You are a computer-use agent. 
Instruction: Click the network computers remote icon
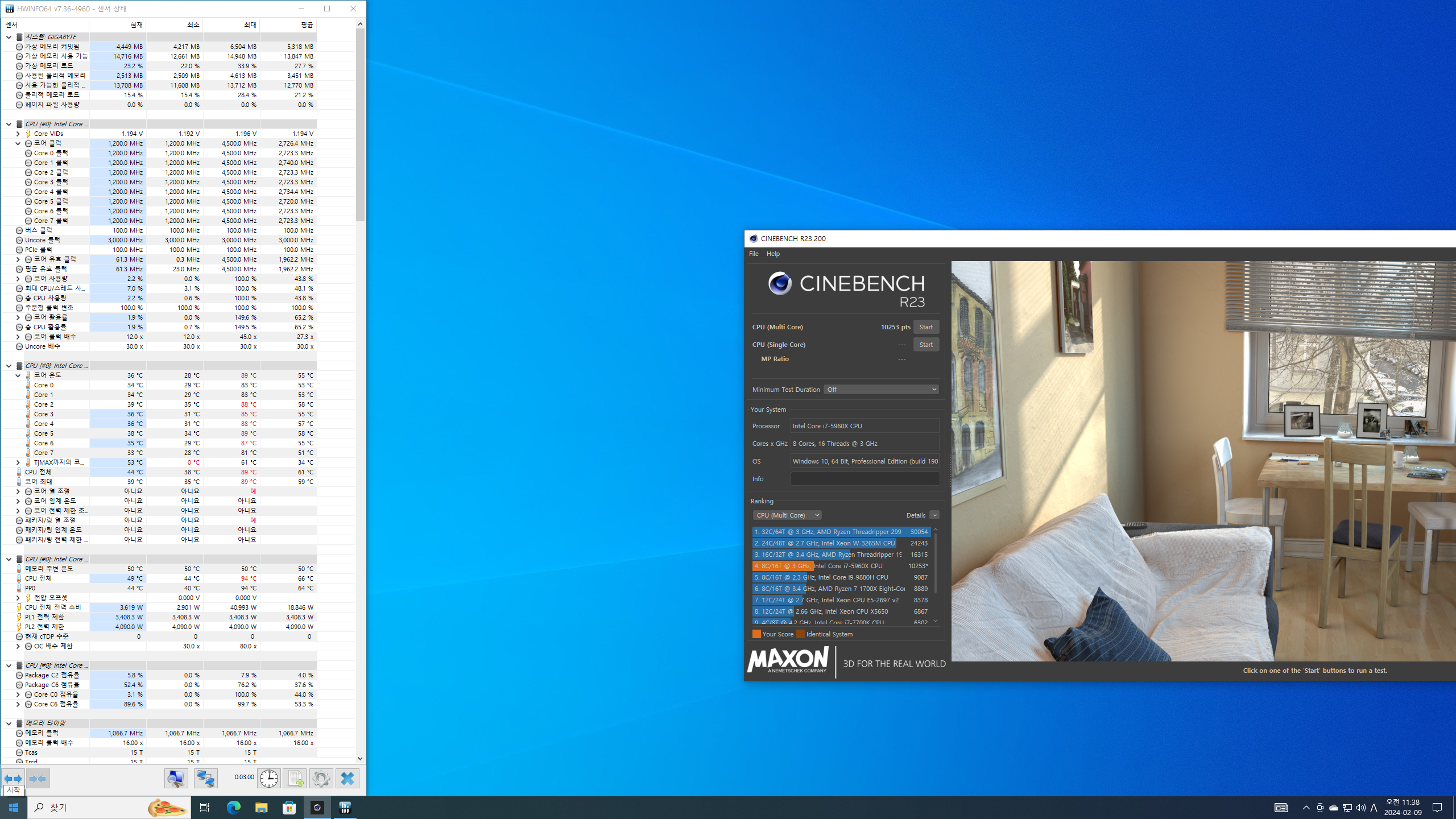(205, 778)
